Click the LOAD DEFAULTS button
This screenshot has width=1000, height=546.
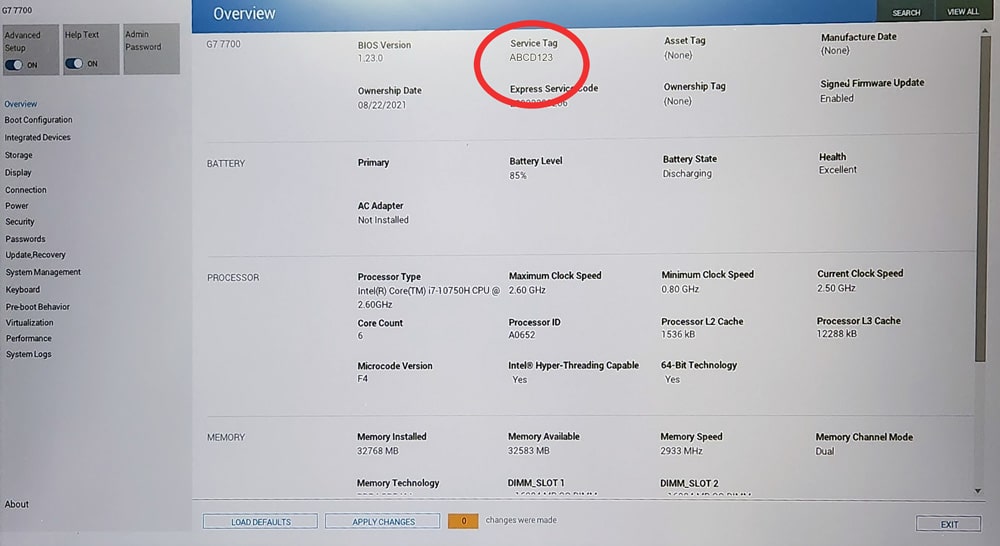click(x=260, y=522)
